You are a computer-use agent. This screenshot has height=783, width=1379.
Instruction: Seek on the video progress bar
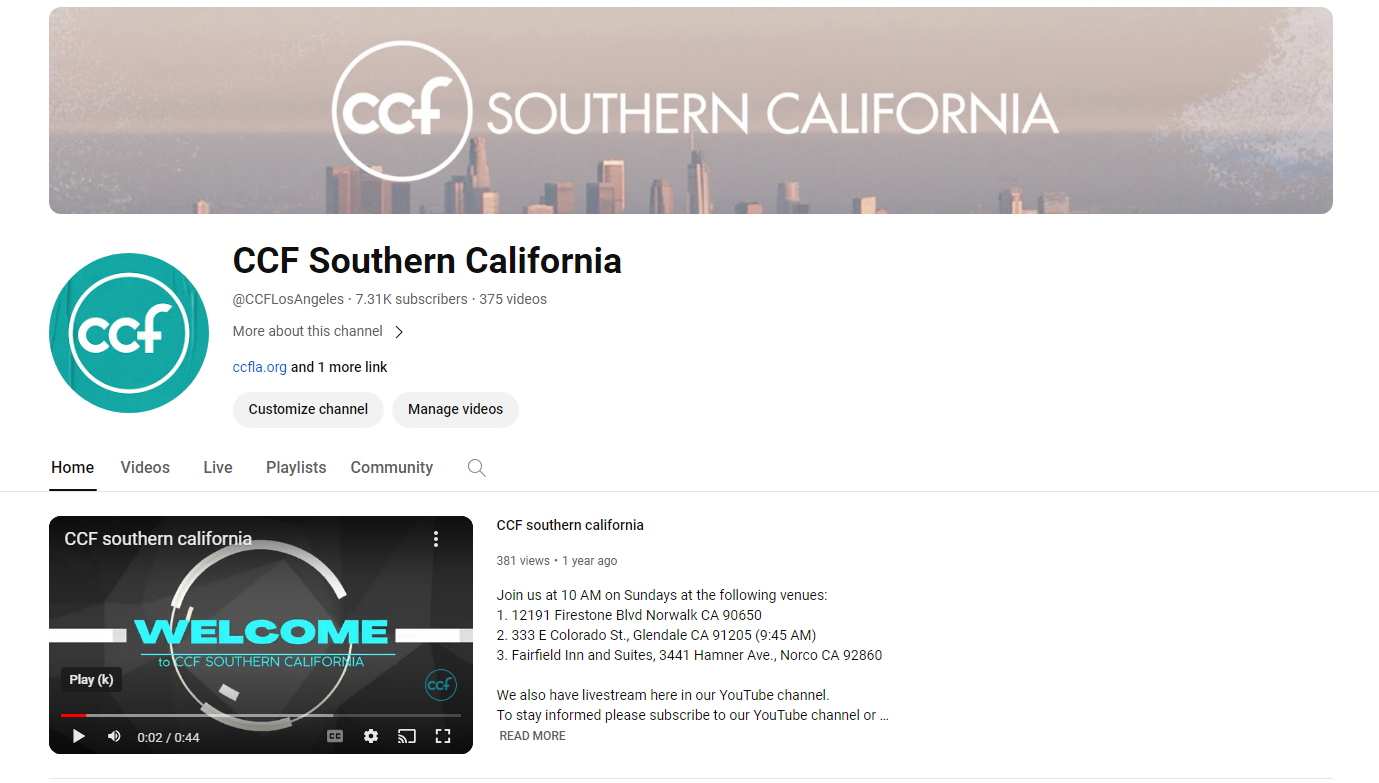coord(261,715)
